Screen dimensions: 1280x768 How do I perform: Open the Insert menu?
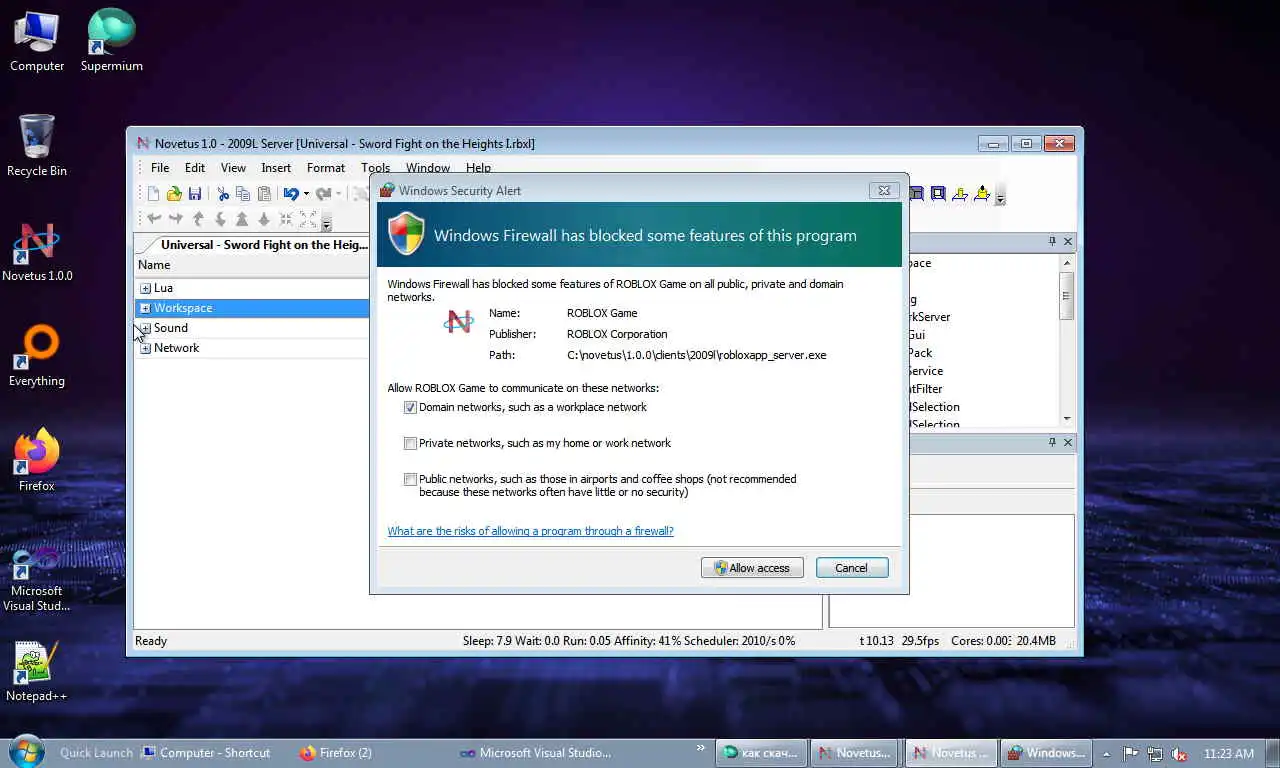(276, 168)
